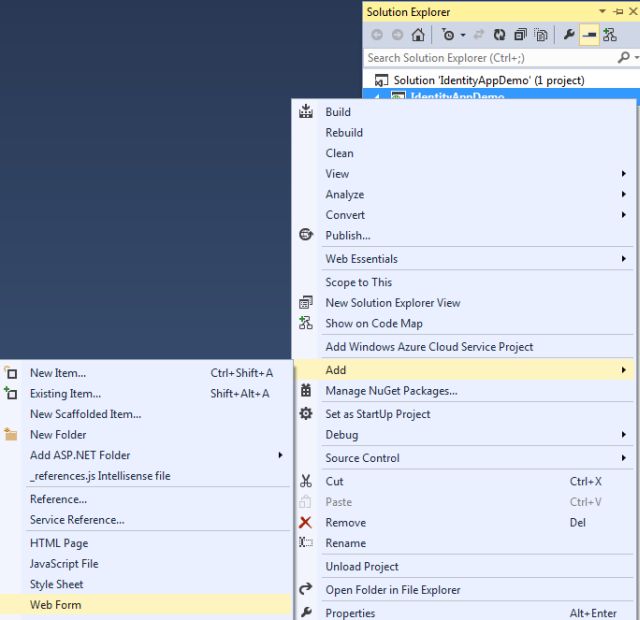
Task: Click the Refresh icon in Solution Explorer
Action: [499, 35]
